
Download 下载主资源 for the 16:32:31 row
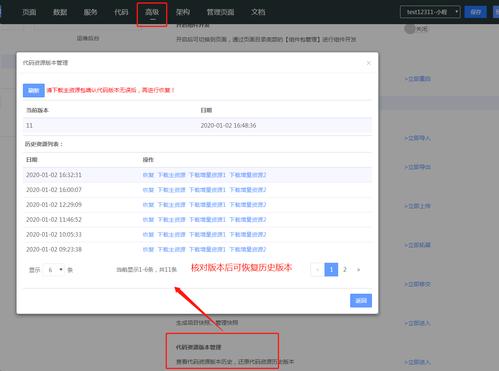pos(171,175)
